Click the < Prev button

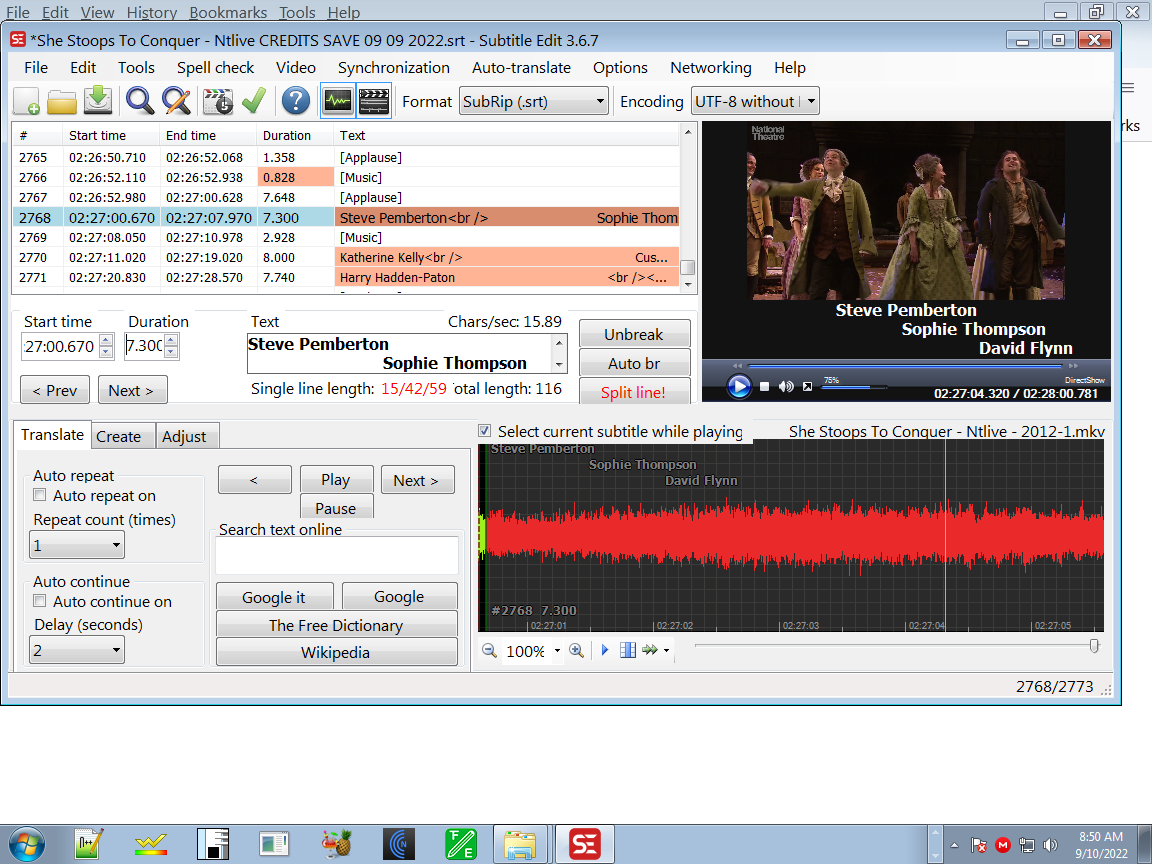[x=54, y=390]
